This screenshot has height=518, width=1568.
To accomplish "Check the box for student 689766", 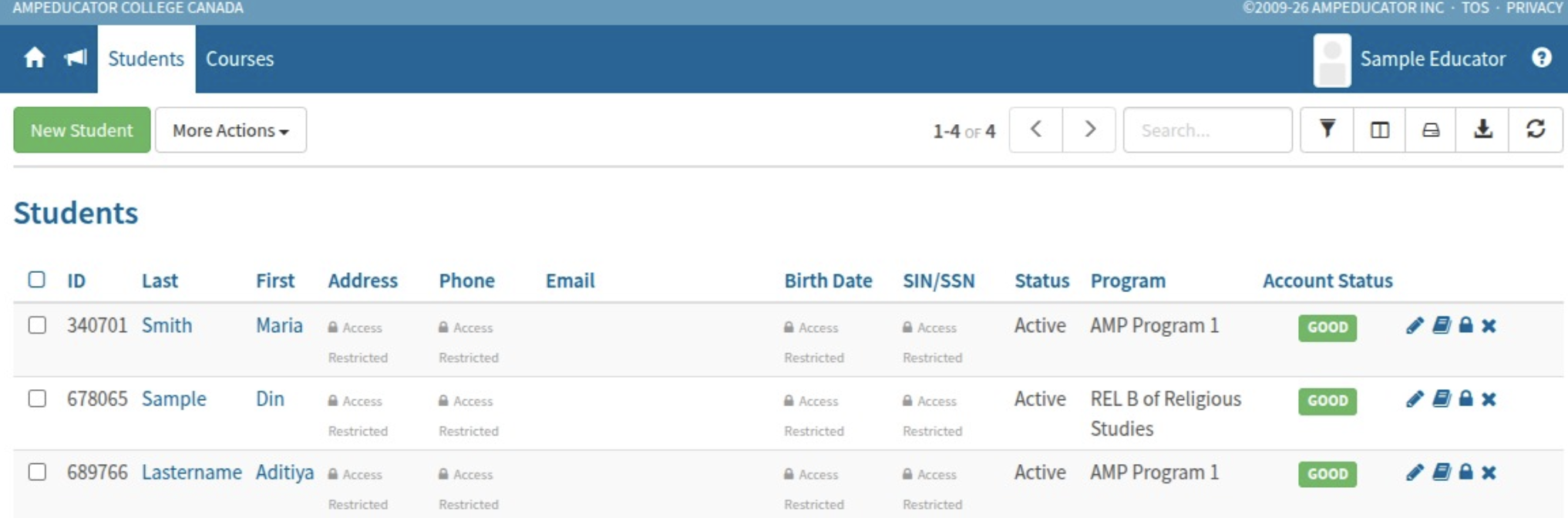I will tap(37, 471).
